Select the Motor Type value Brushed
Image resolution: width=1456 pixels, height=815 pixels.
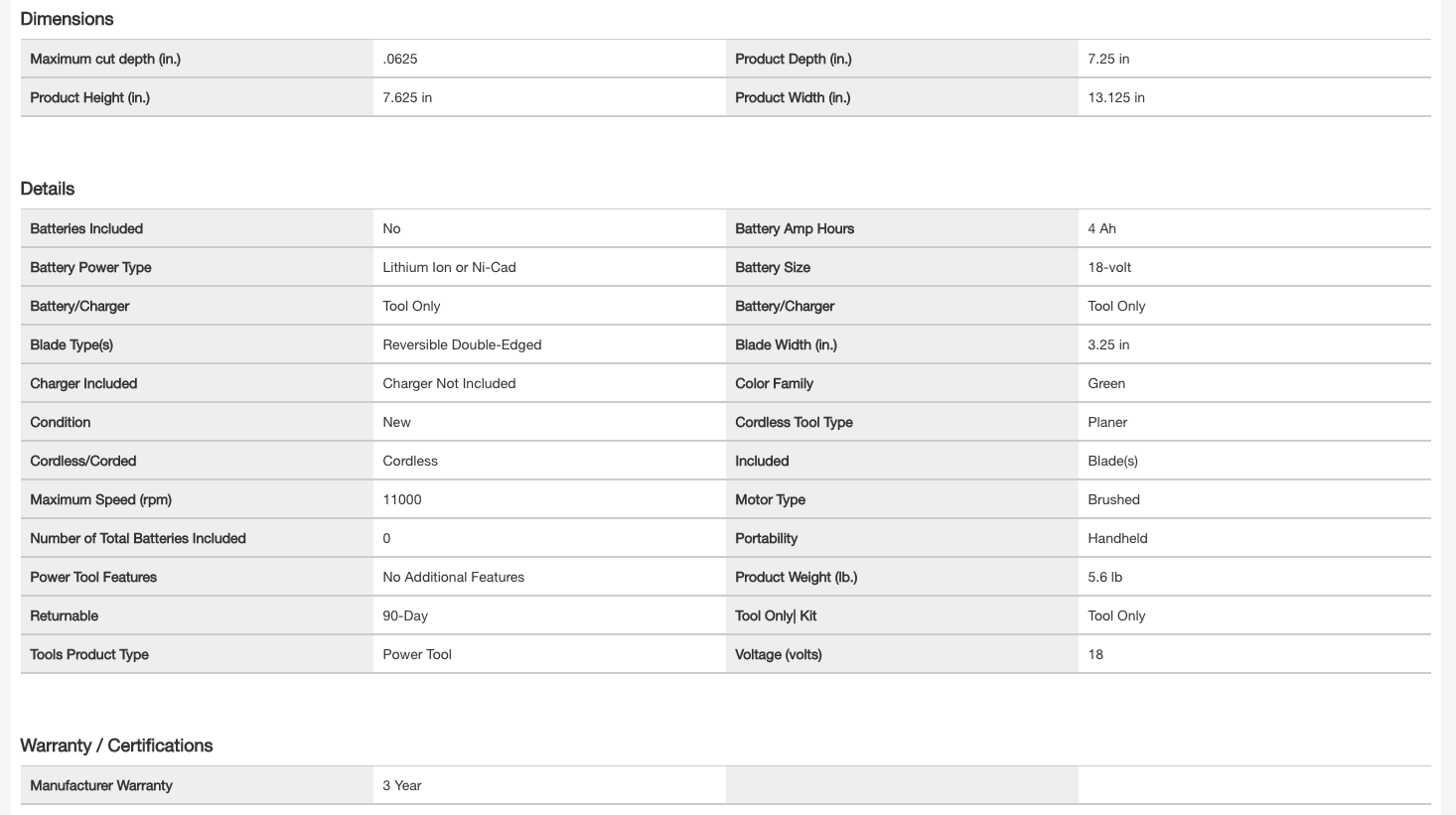[x=1113, y=499]
